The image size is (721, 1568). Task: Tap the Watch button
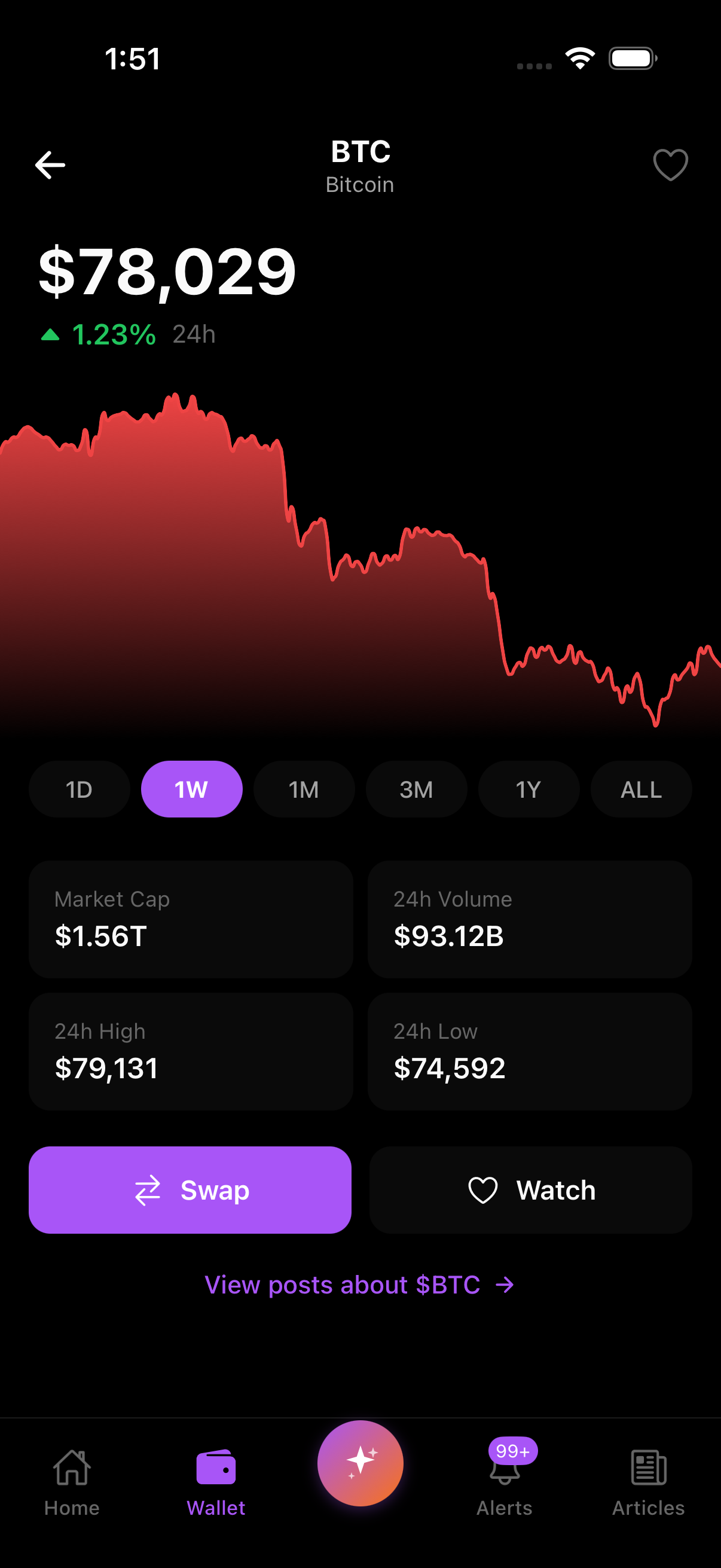click(x=530, y=1190)
